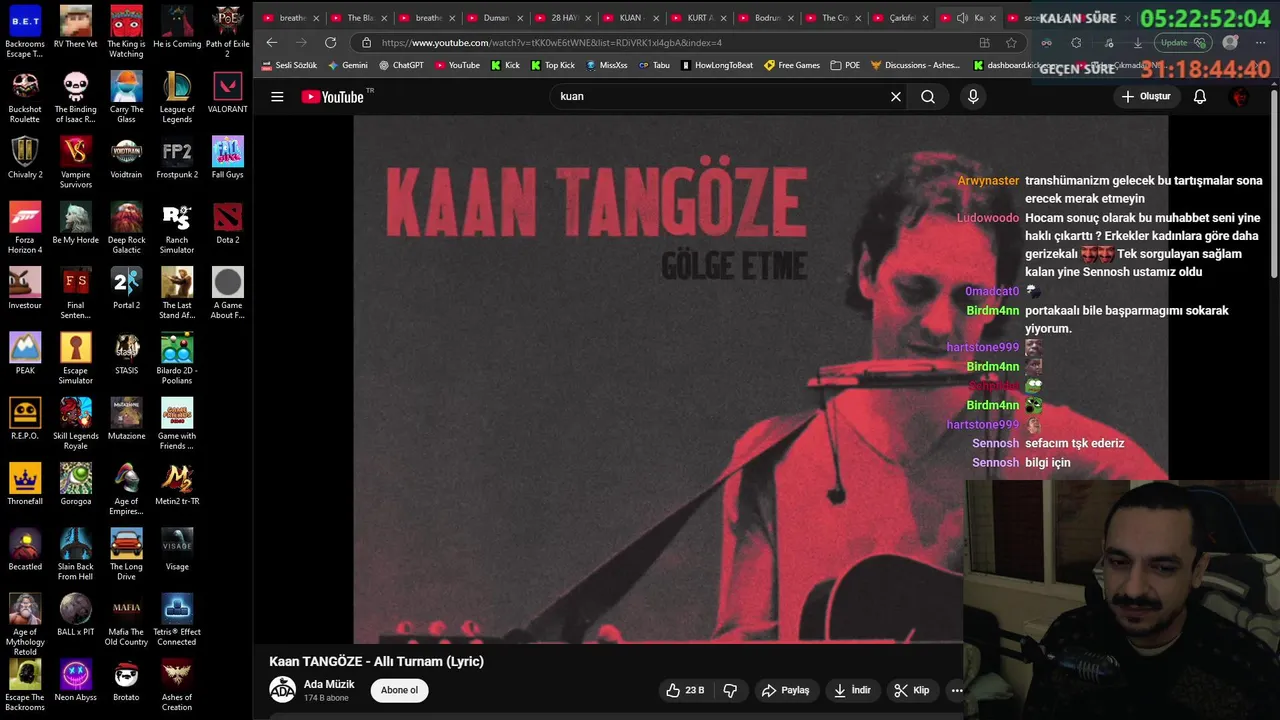The height and width of the screenshot is (720, 1280).
Task: Click the YouTube search magnifier button
Action: [x=928, y=97]
